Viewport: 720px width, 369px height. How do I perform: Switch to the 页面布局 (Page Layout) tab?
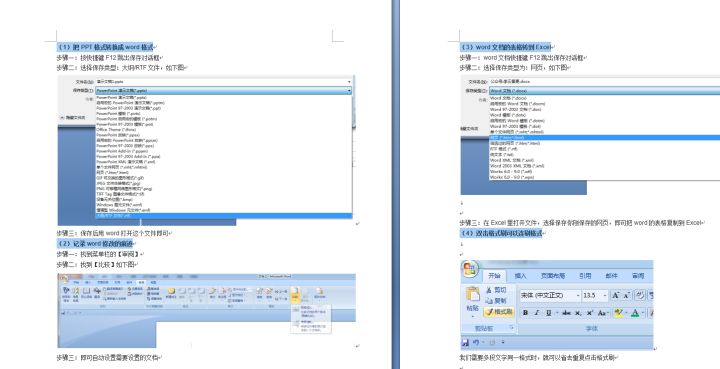click(x=552, y=276)
